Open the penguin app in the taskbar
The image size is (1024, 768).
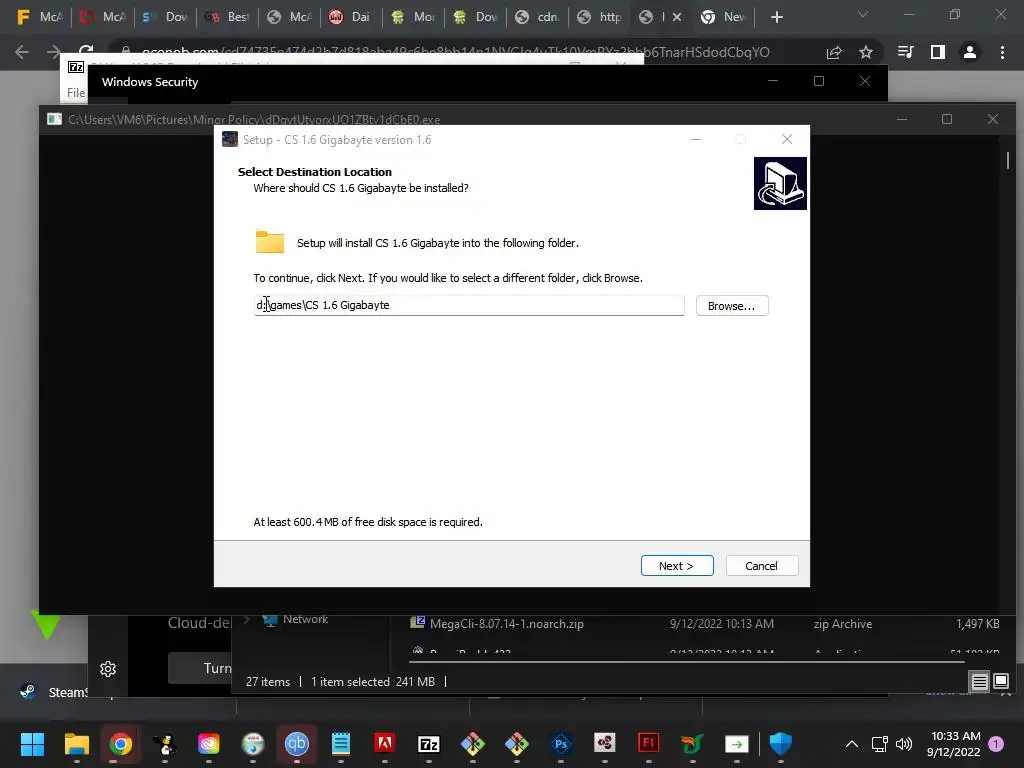[165, 743]
